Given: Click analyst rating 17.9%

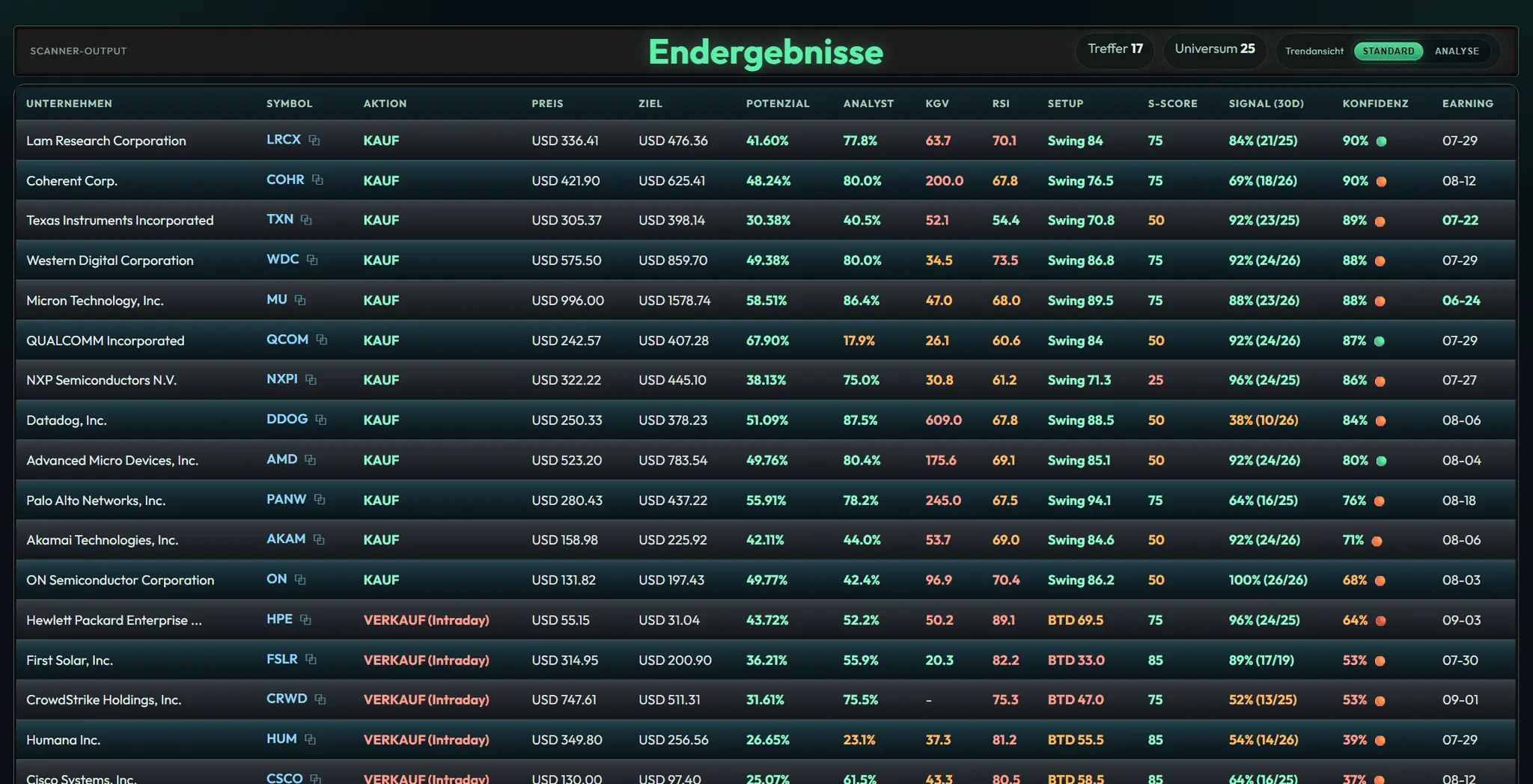Looking at the screenshot, I should (859, 340).
